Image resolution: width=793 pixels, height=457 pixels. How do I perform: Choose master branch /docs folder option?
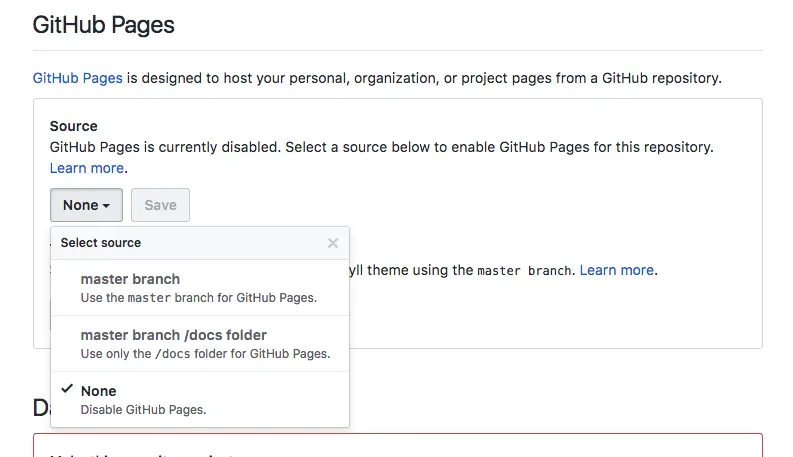point(174,335)
